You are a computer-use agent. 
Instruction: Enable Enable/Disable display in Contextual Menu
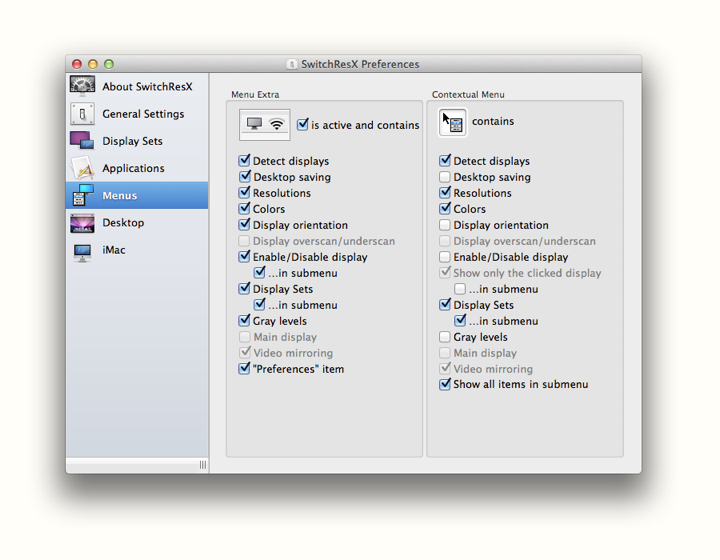coord(444,257)
